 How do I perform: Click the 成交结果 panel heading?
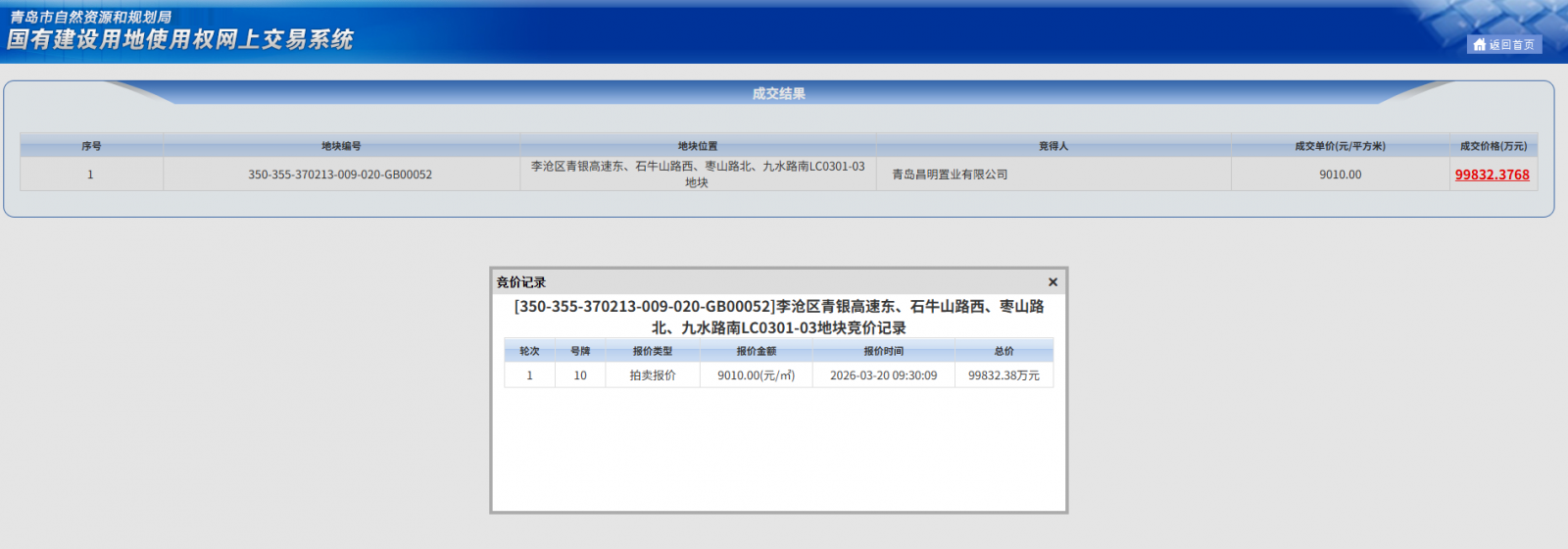[779, 94]
